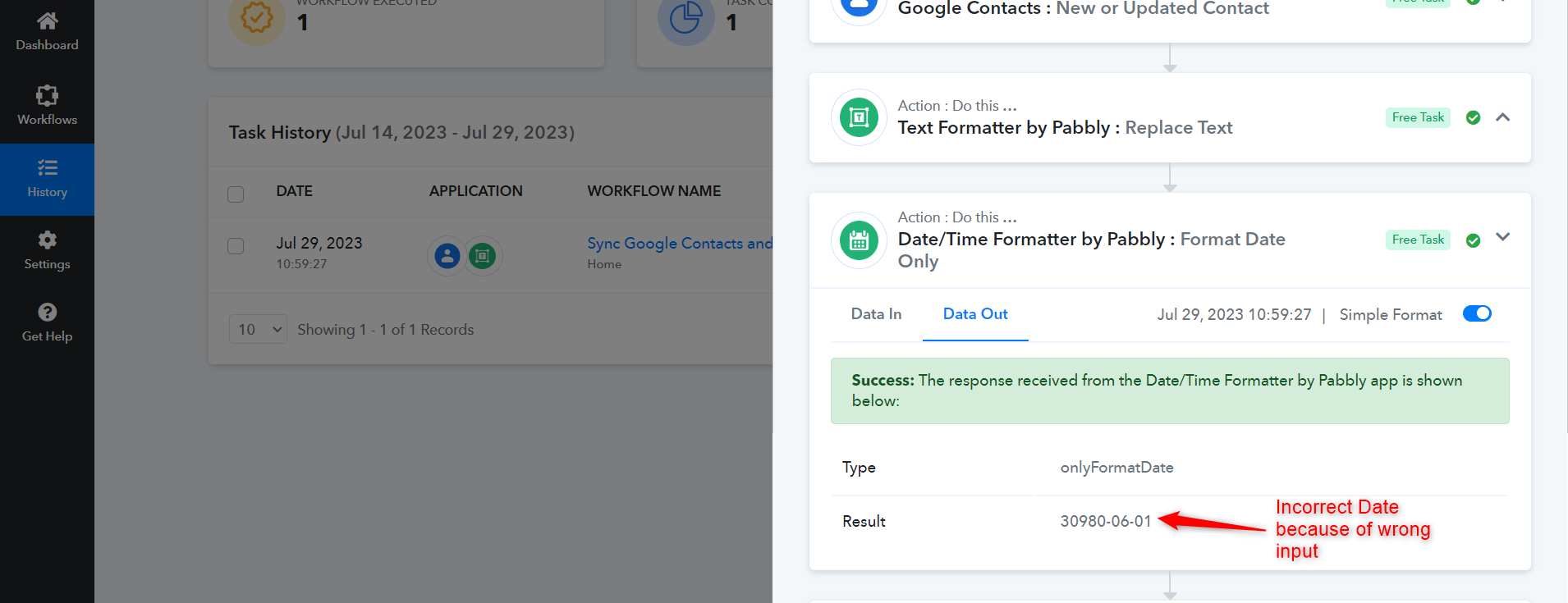
Task: Click Free Task badge on Date/Time Formatter
Action: point(1418,240)
